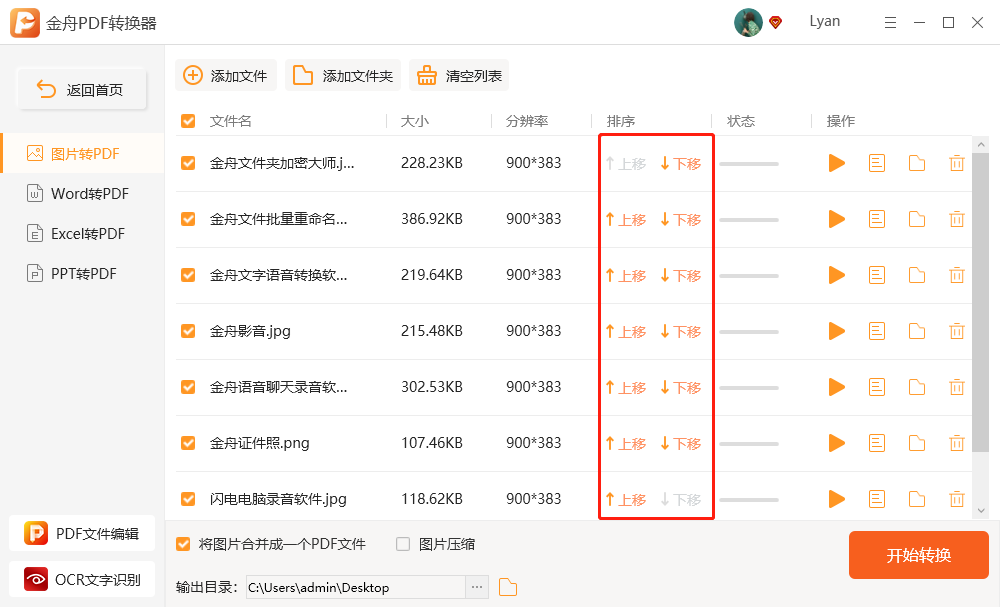Viewport: 1000px width, 607px height.
Task: Folder icon for 金舟文字语音转换软 row
Action: point(917,275)
